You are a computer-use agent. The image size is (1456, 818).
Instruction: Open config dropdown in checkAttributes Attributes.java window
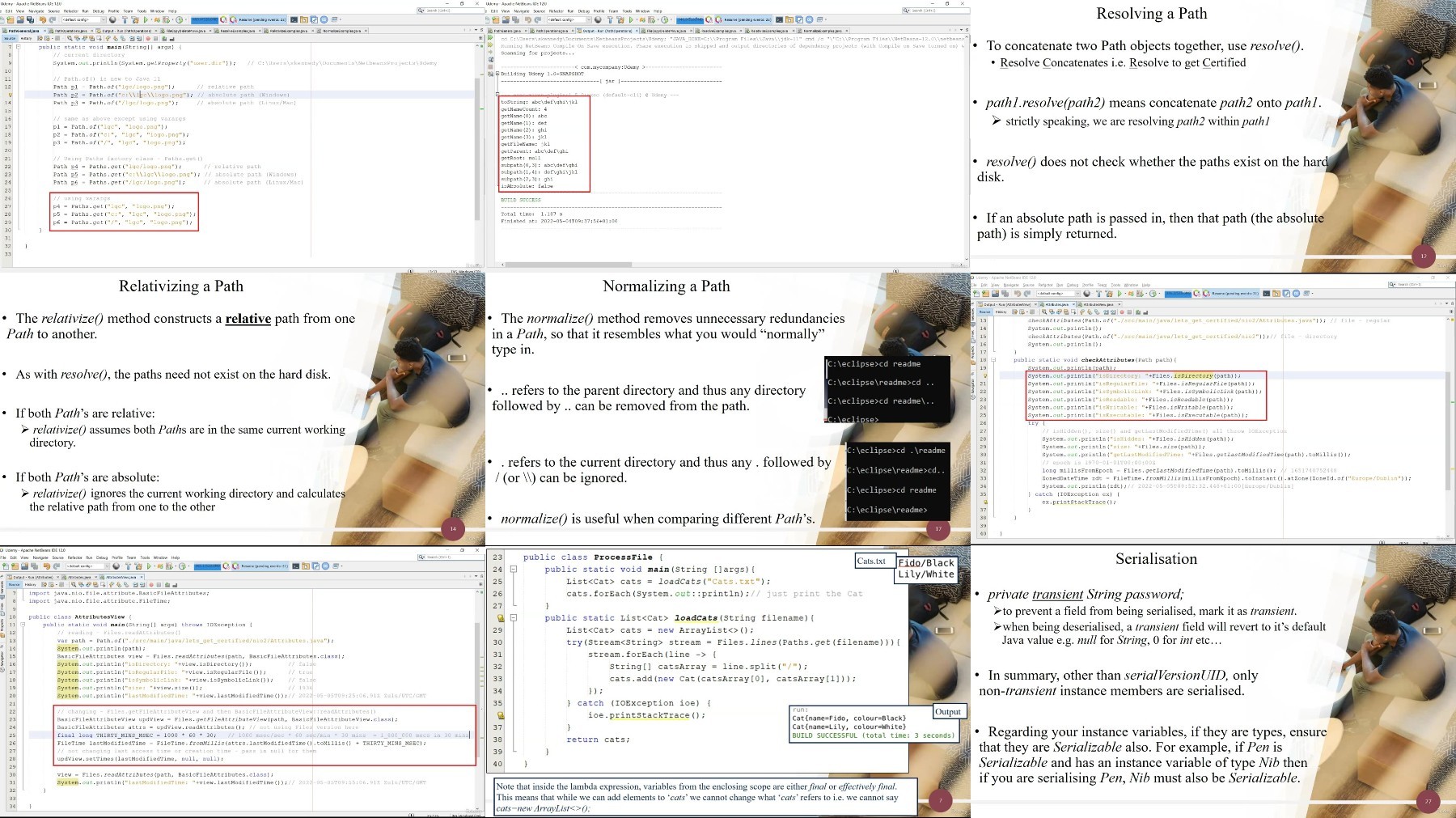[x=1058, y=294]
